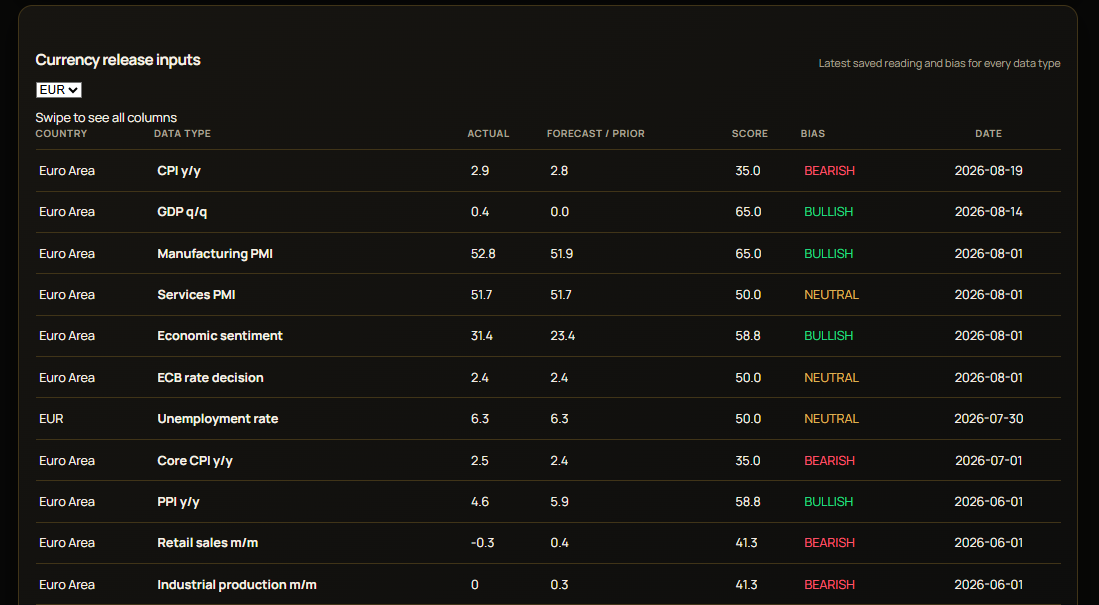The width and height of the screenshot is (1099, 605).
Task: Click forecast value 23.4 for Economic sentiment
Action: point(562,336)
